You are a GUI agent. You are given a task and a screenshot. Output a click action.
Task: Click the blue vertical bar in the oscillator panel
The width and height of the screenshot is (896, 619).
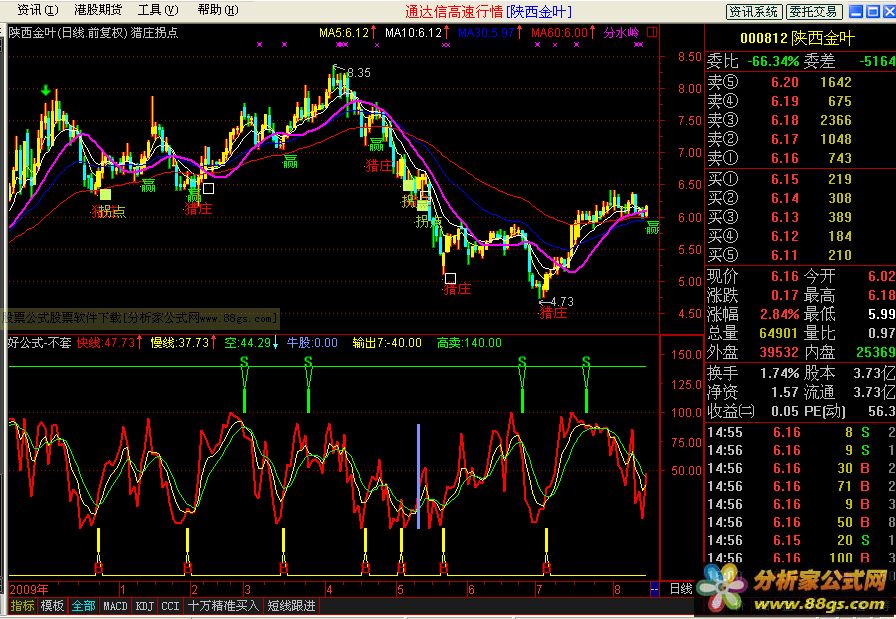pos(418,476)
